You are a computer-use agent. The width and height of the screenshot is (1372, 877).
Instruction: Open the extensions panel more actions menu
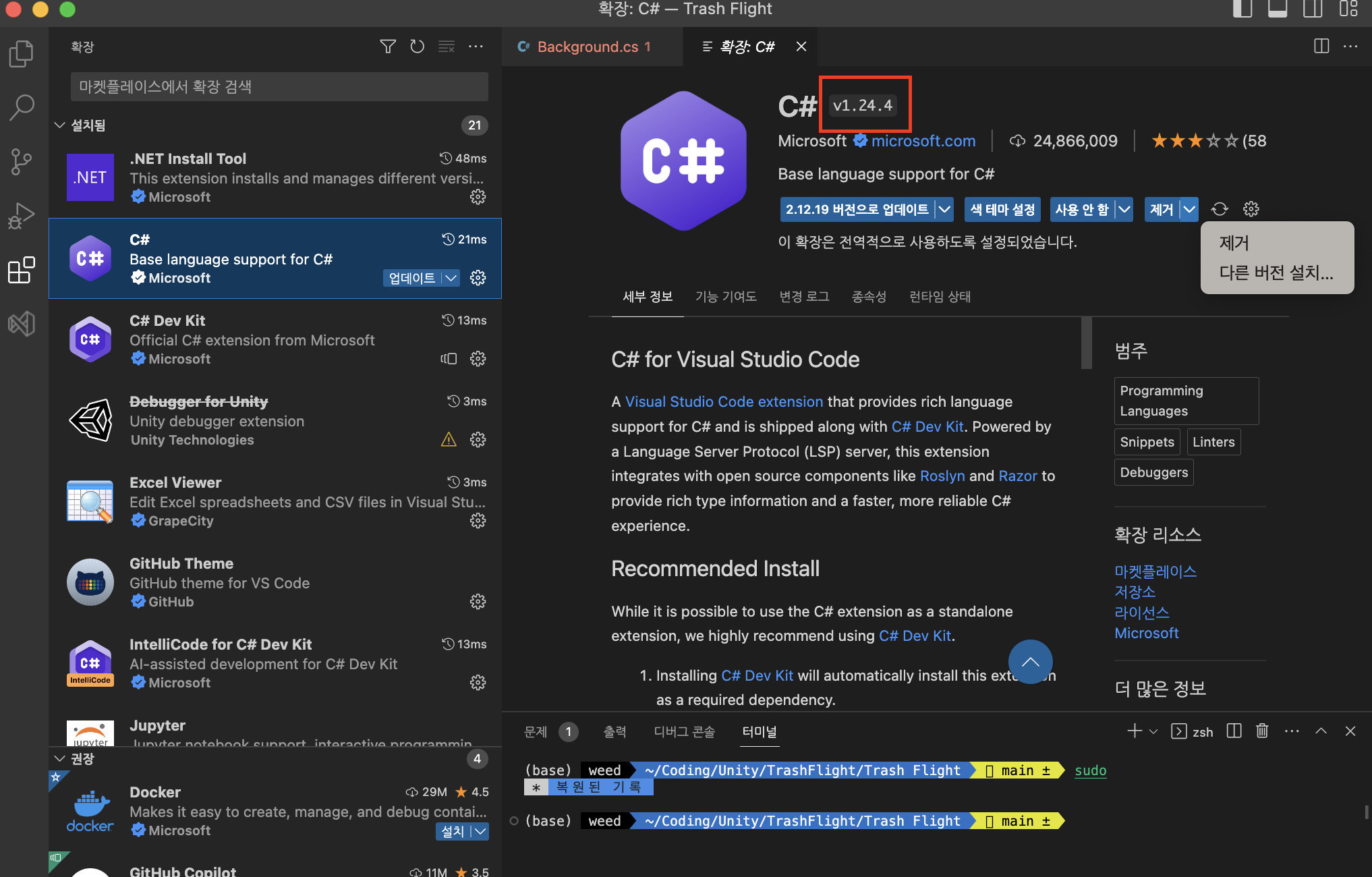point(476,47)
